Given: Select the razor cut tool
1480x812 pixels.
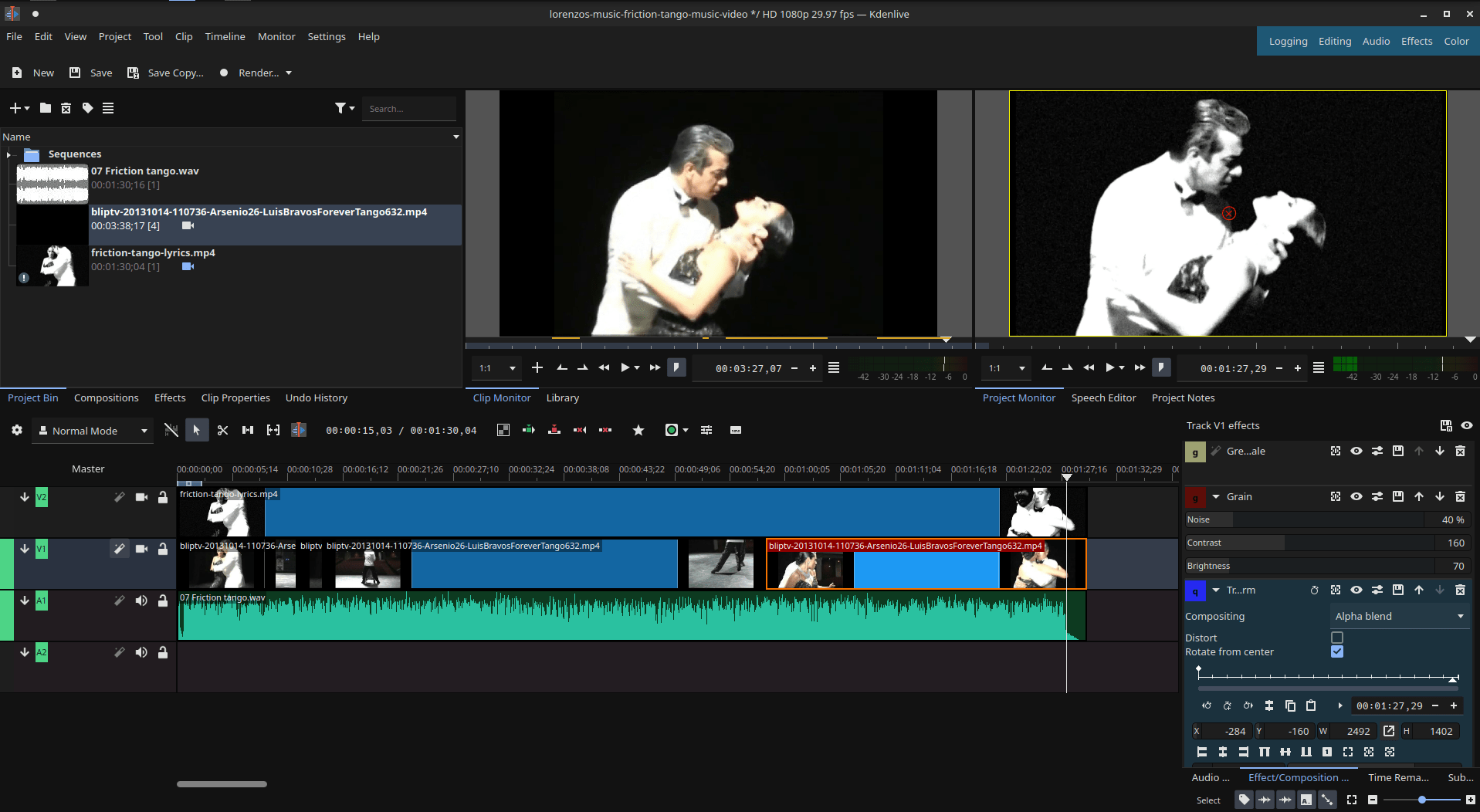Looking at the screenshot, I should coord(222,430).
